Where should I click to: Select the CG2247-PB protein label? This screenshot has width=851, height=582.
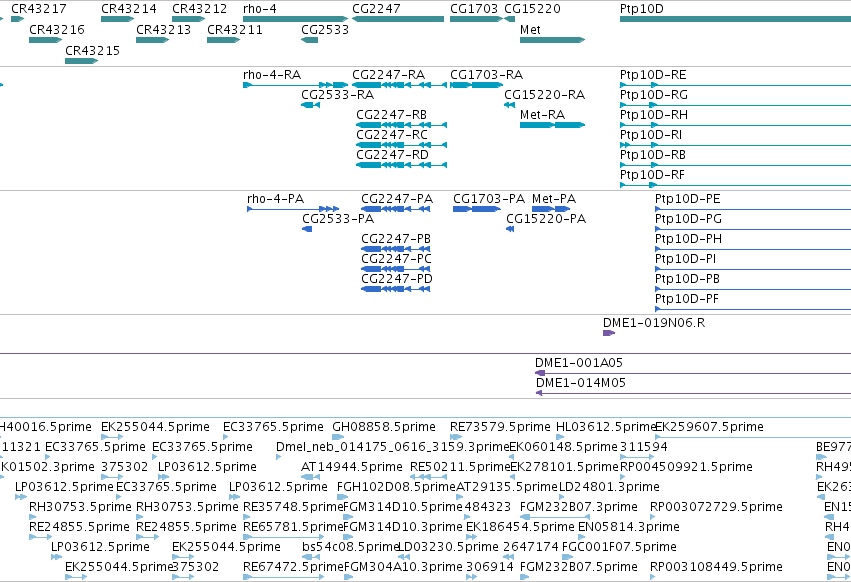(x=396, y=239)
